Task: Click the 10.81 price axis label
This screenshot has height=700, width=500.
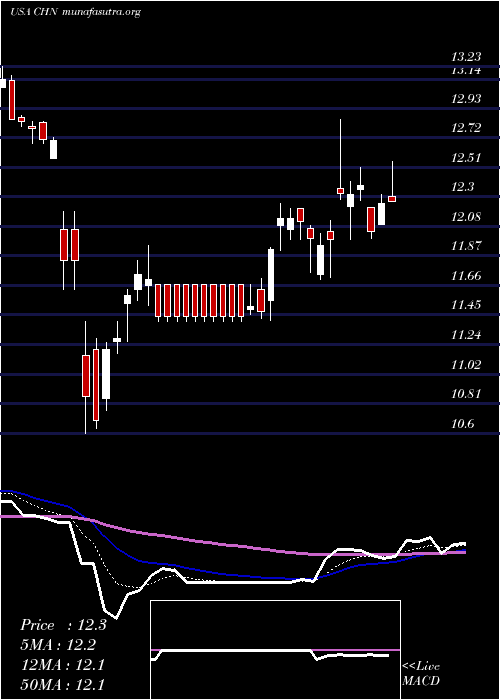Action: click(466, 394)
